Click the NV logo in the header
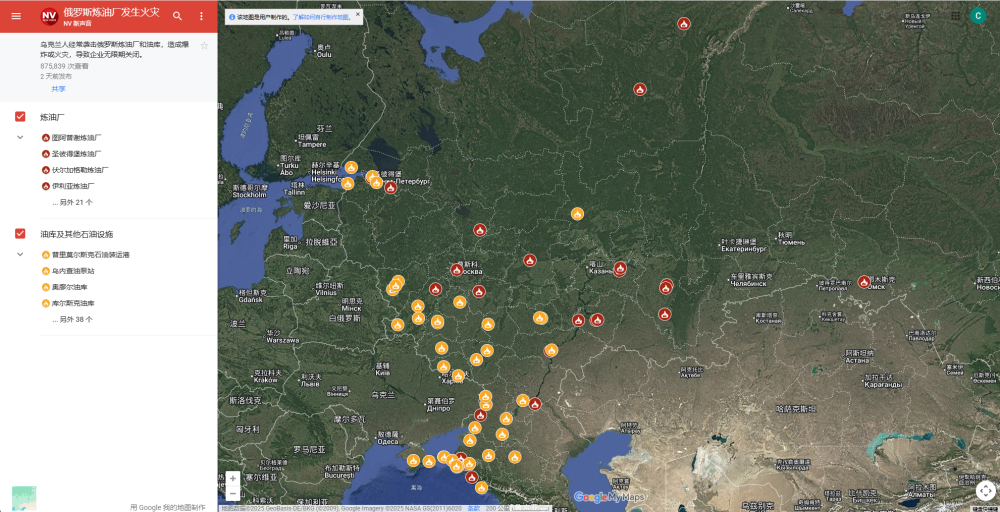This screenshot has height=512, width=1000. (49, 17)
